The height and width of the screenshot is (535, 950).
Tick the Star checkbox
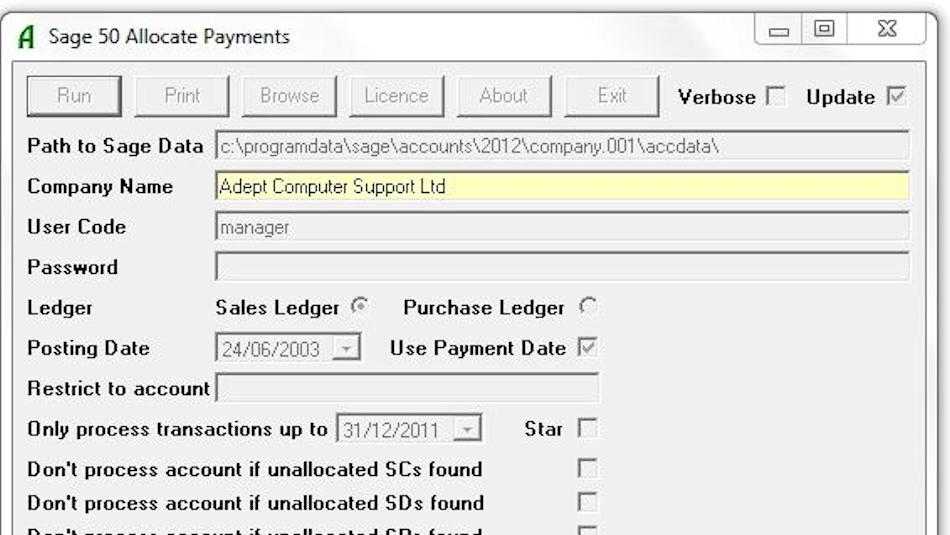pyautogui.click(x=587, y=428)
